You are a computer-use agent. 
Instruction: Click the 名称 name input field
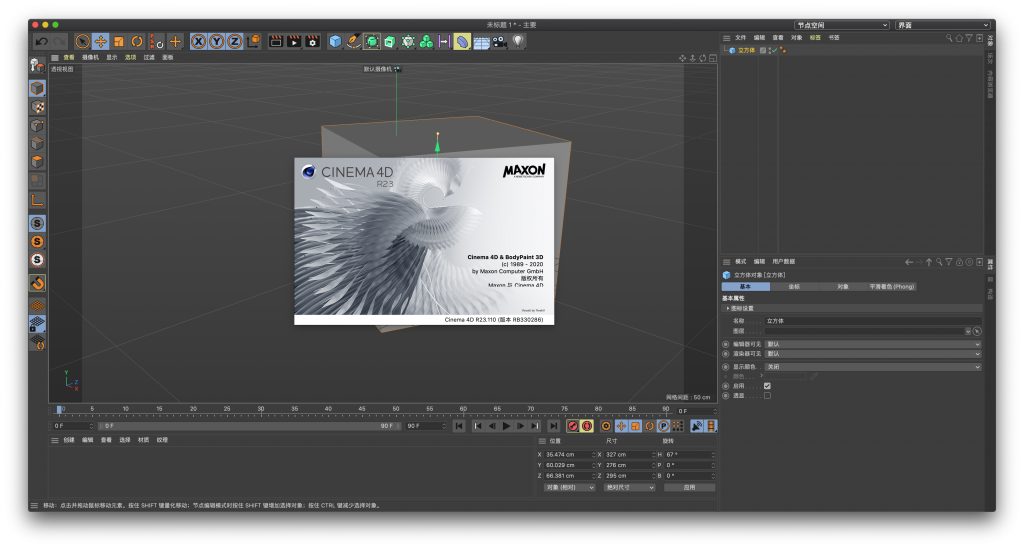pyautogui.click(x=873, y=321)
